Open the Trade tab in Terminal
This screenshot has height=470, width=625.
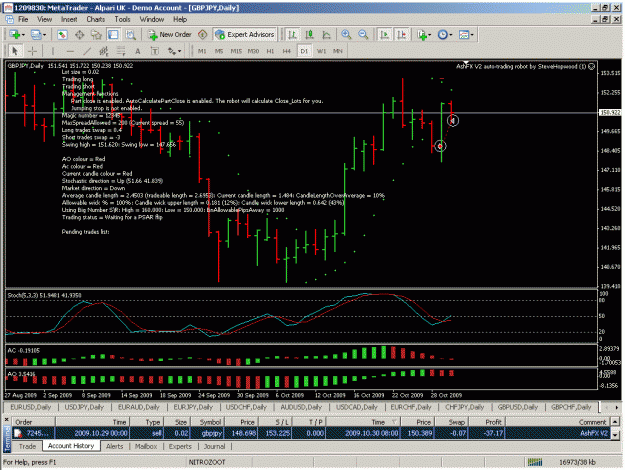click(28, 446)
